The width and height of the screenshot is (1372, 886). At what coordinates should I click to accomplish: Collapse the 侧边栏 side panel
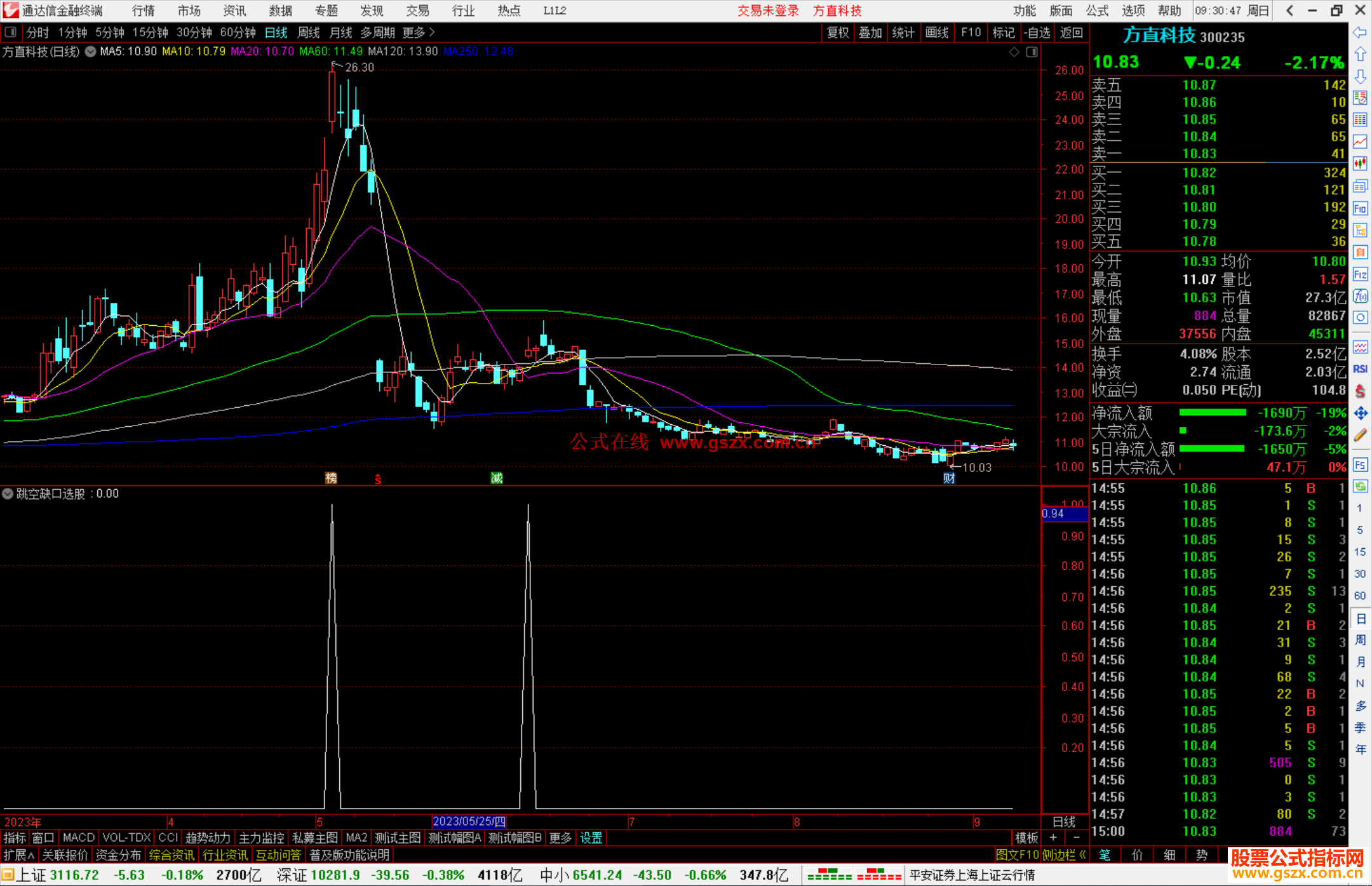pyautogui.click(x=1064, y=855)
